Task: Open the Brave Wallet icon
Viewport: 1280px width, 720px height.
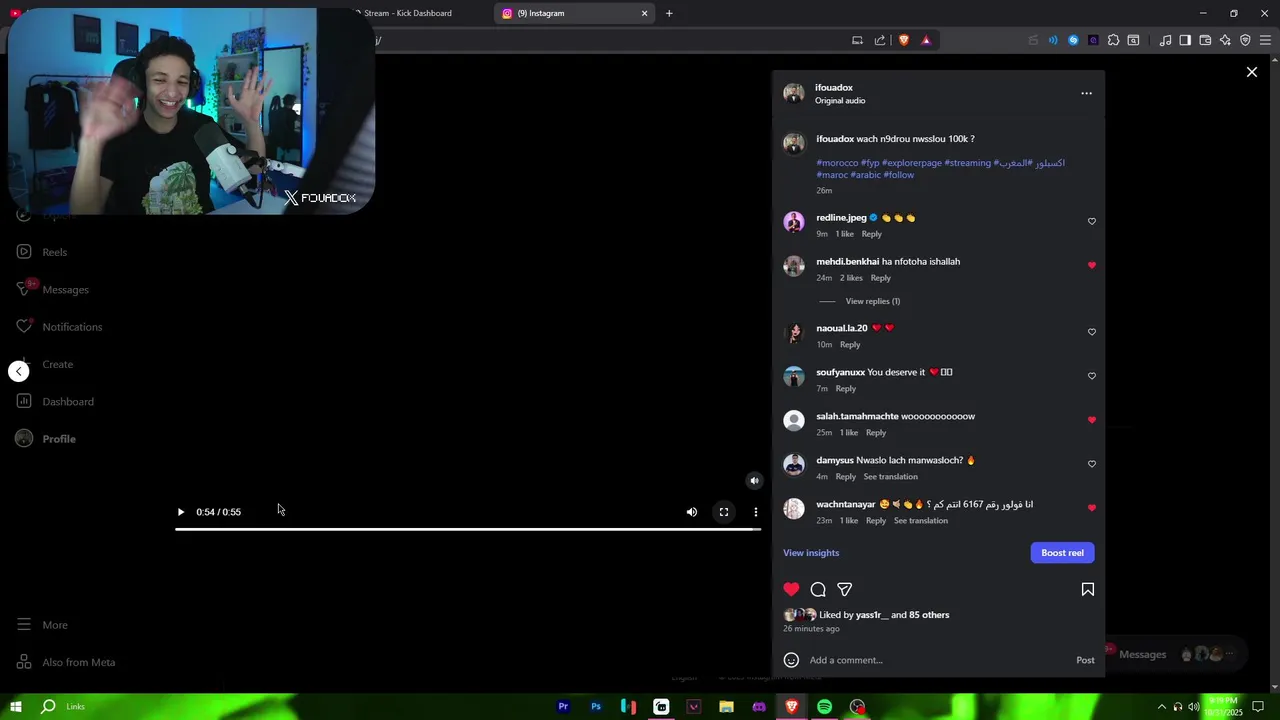Action: point(1205,40)
